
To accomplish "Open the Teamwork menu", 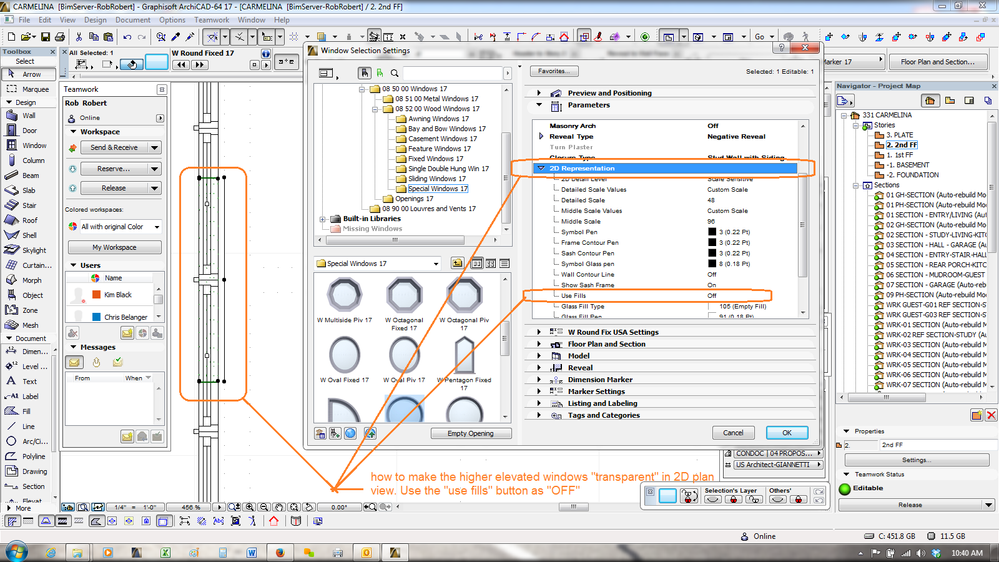I will pyautogui.click(x=211, y=20).
